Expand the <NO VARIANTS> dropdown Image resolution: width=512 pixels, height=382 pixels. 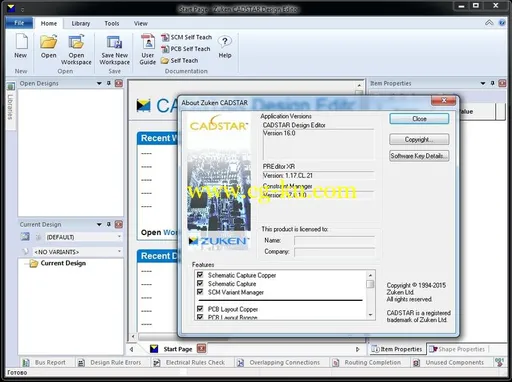(78, 252)
